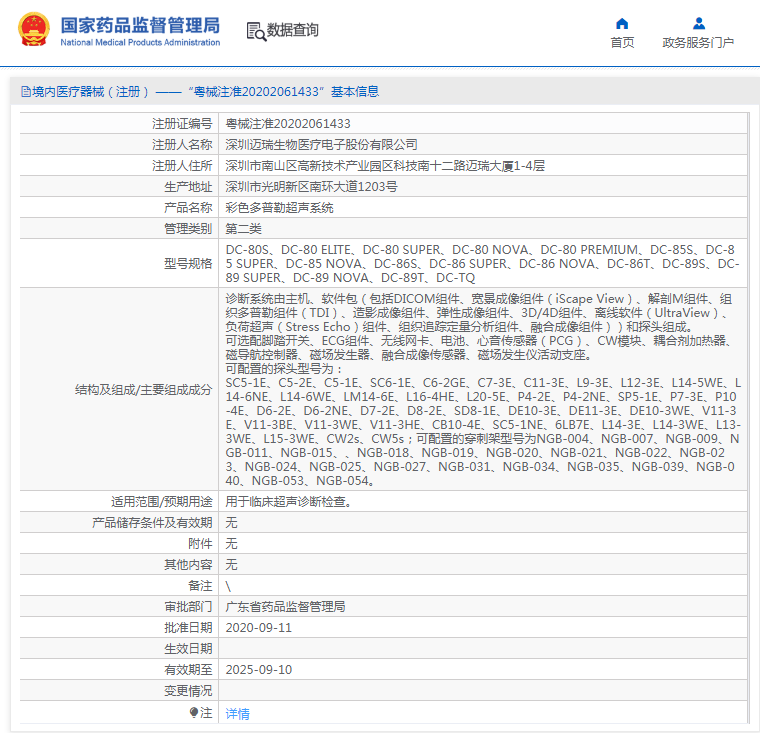
Task: Go to 首页 via its text label
Action: (x=622, y=42)
